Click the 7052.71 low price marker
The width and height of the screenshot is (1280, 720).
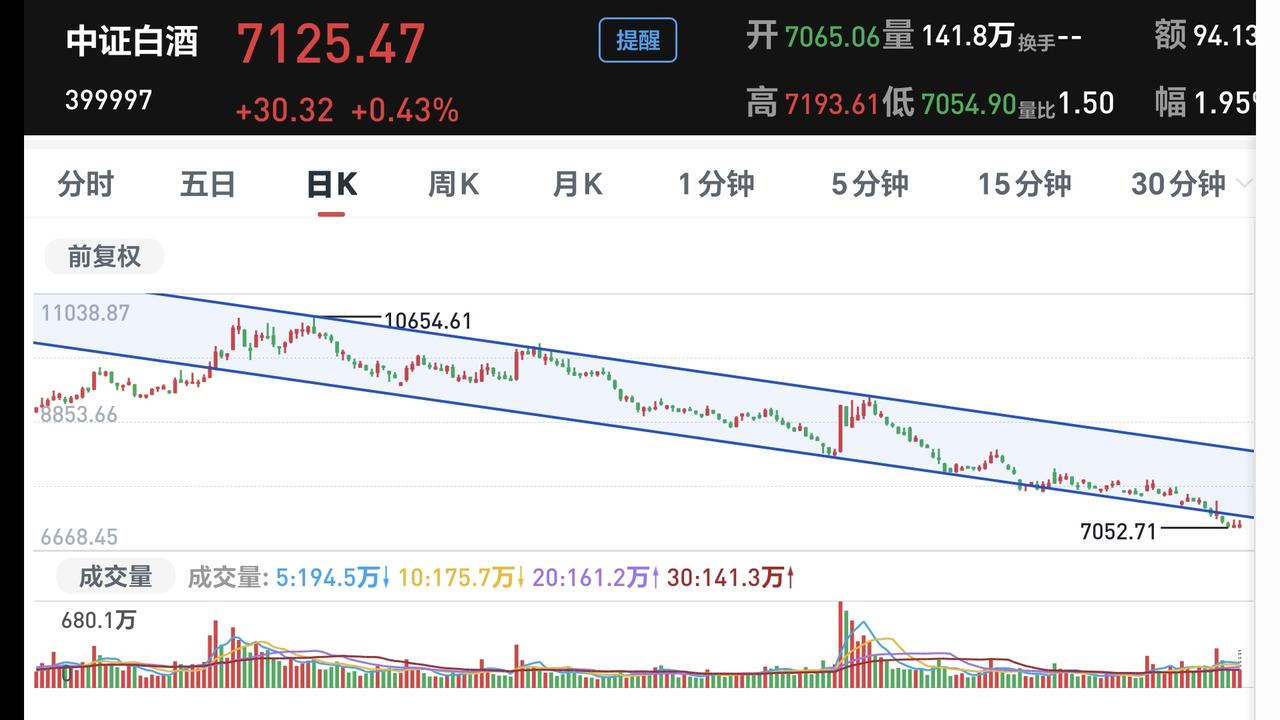(x=1118, y=532)
